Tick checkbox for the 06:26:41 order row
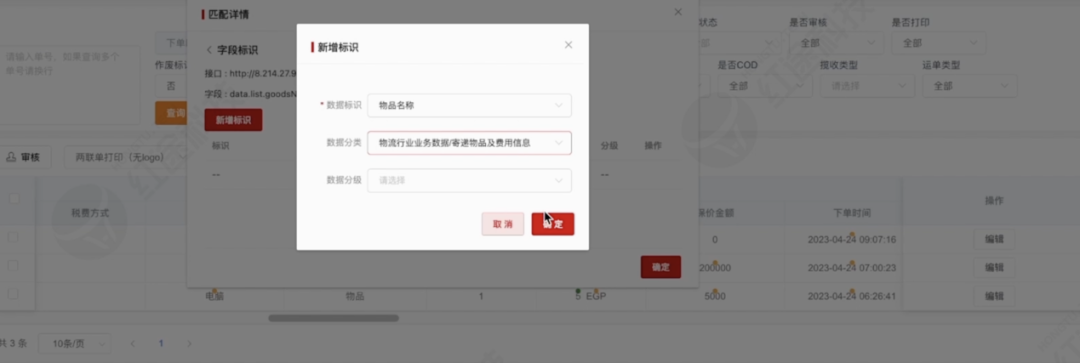This screenshot has height=363, width=1080. tap(12, 293)
